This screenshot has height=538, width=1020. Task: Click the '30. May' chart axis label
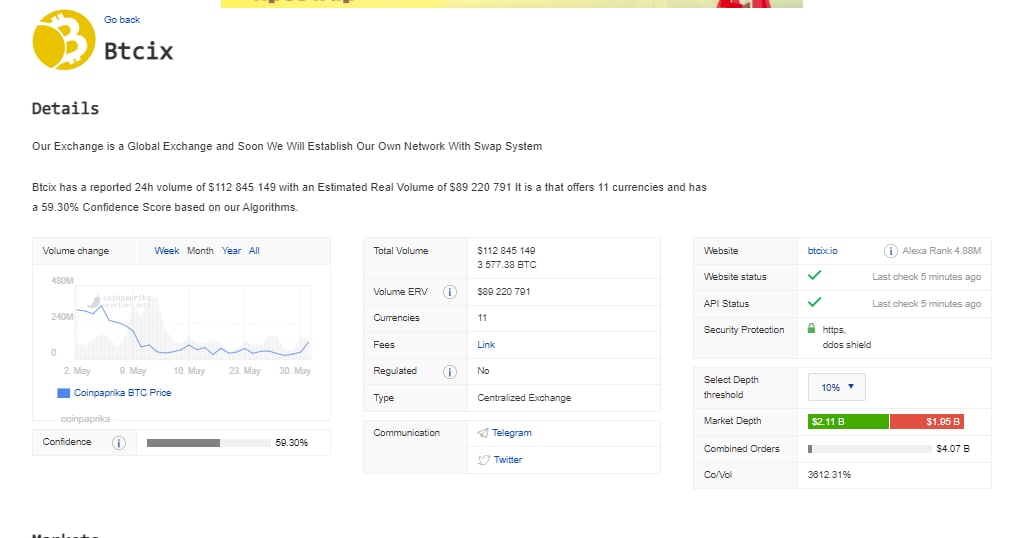pyautogui.click(x=295, y=371)
